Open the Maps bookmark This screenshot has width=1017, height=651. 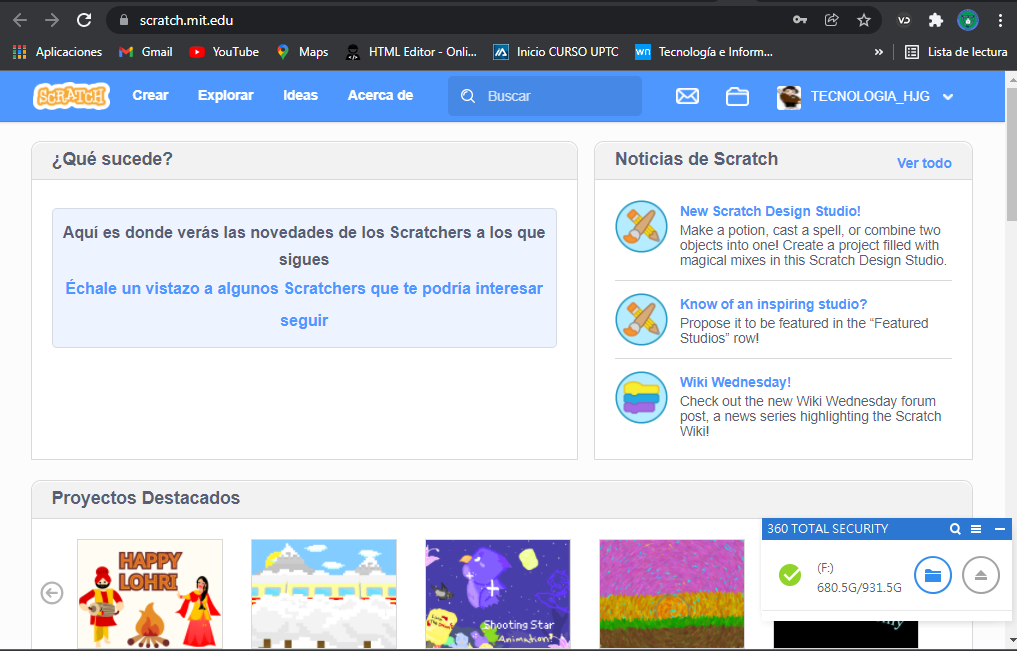click(302, 52)
